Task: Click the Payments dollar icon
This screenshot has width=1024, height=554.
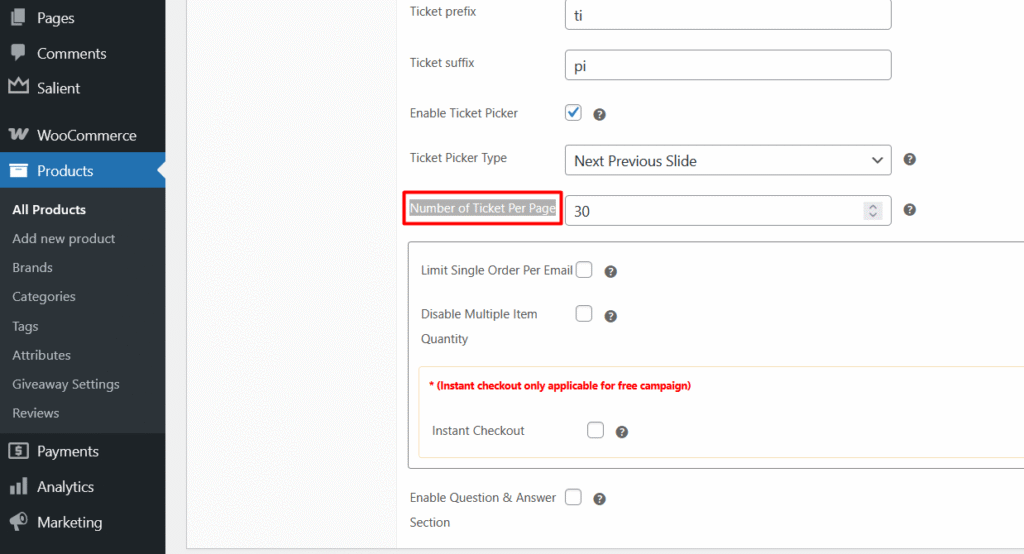Action: (18, 451)
